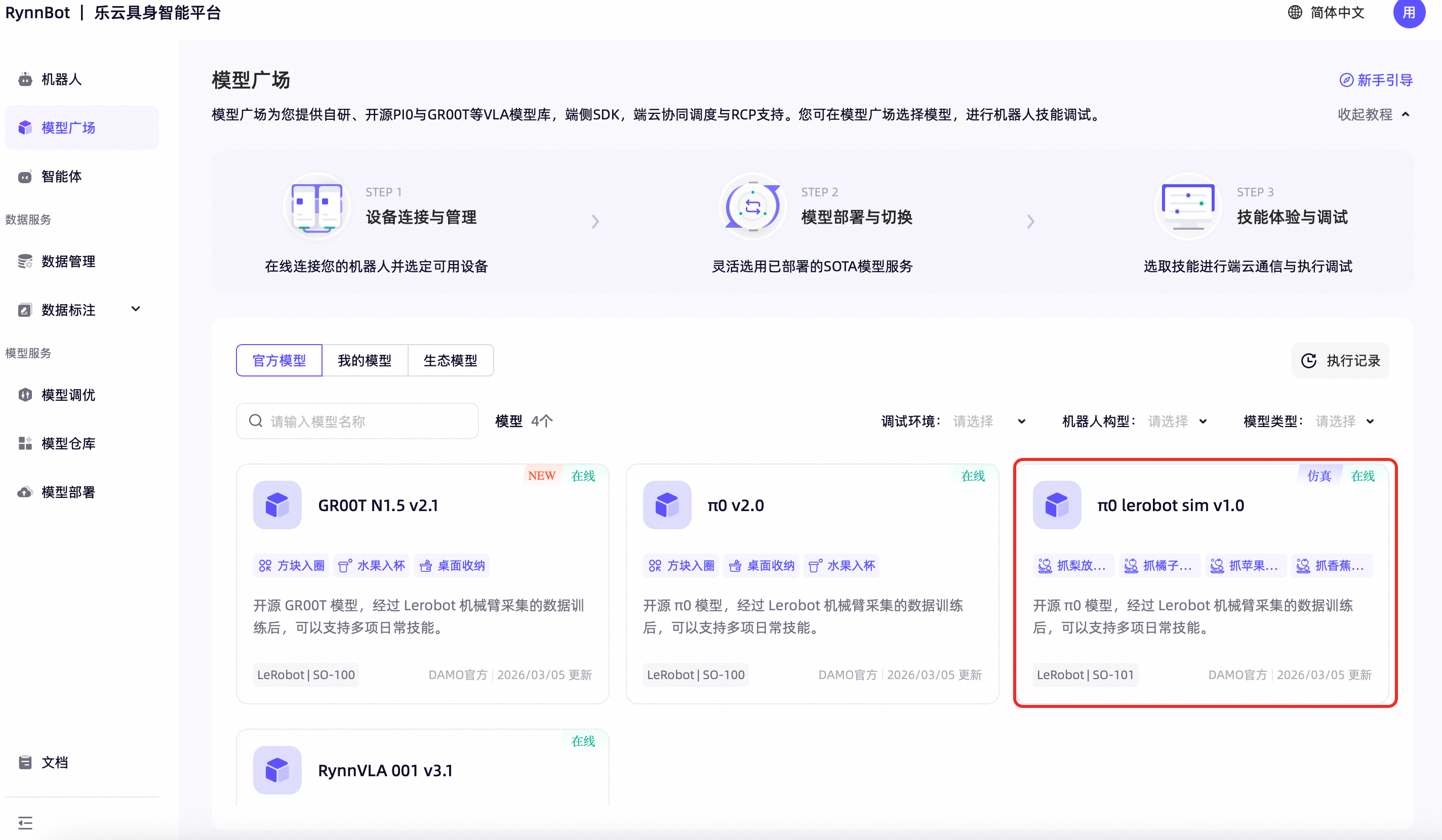The image size is (1442, 840).
Task: Open the 调试环境 dropdown
Action: (x=989, y=422)
